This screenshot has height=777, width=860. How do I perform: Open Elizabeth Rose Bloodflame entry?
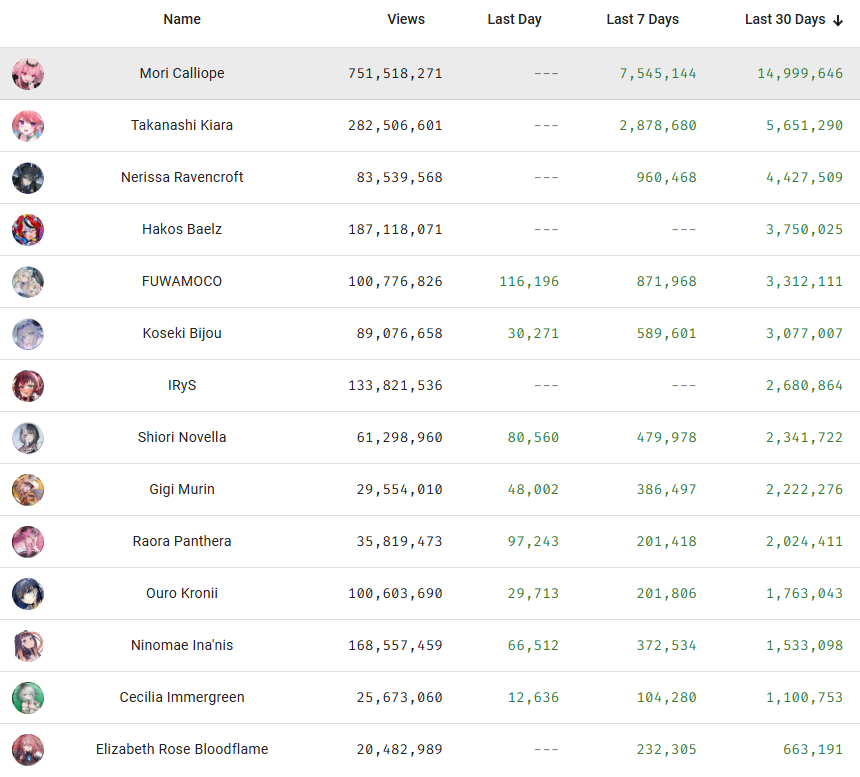[182, 749]
